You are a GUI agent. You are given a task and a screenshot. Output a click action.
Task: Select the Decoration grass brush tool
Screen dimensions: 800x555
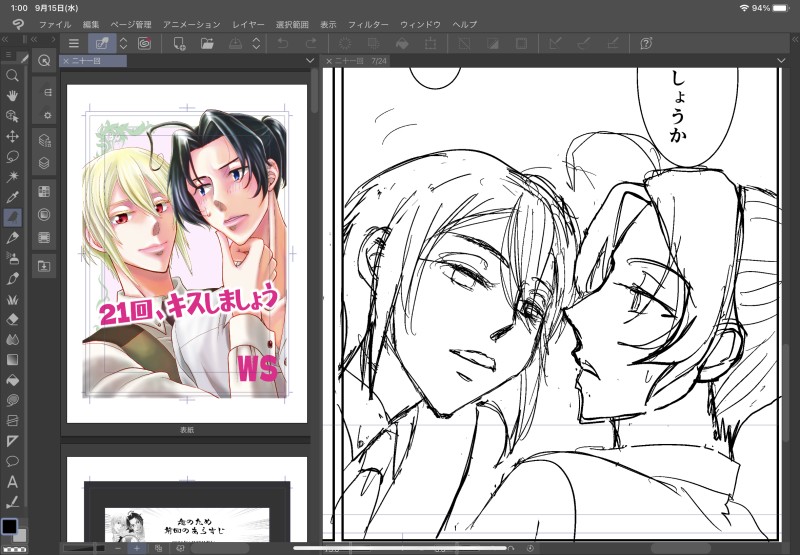click(12, 299)
